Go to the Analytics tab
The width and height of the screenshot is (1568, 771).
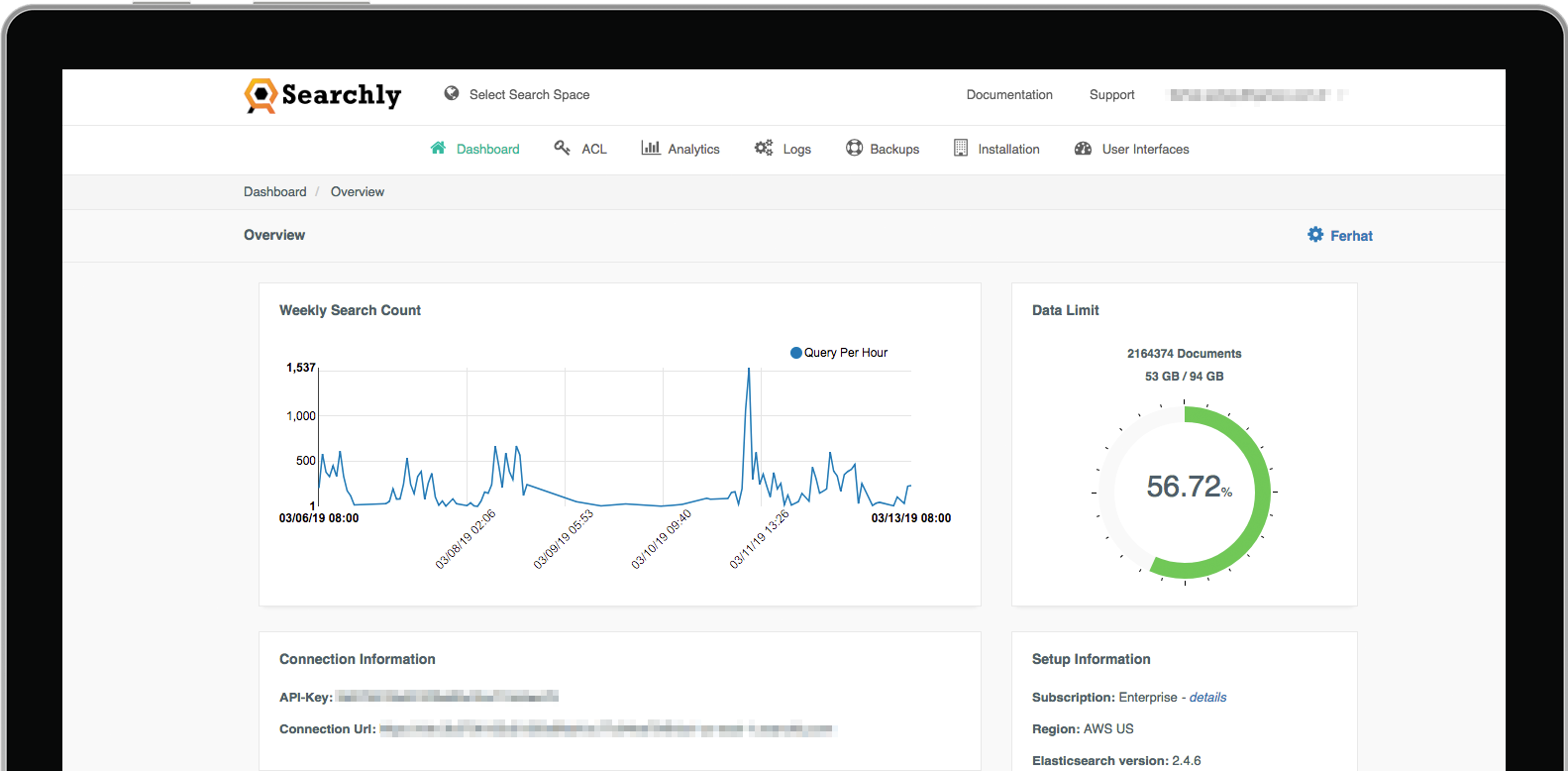(680, 149)
